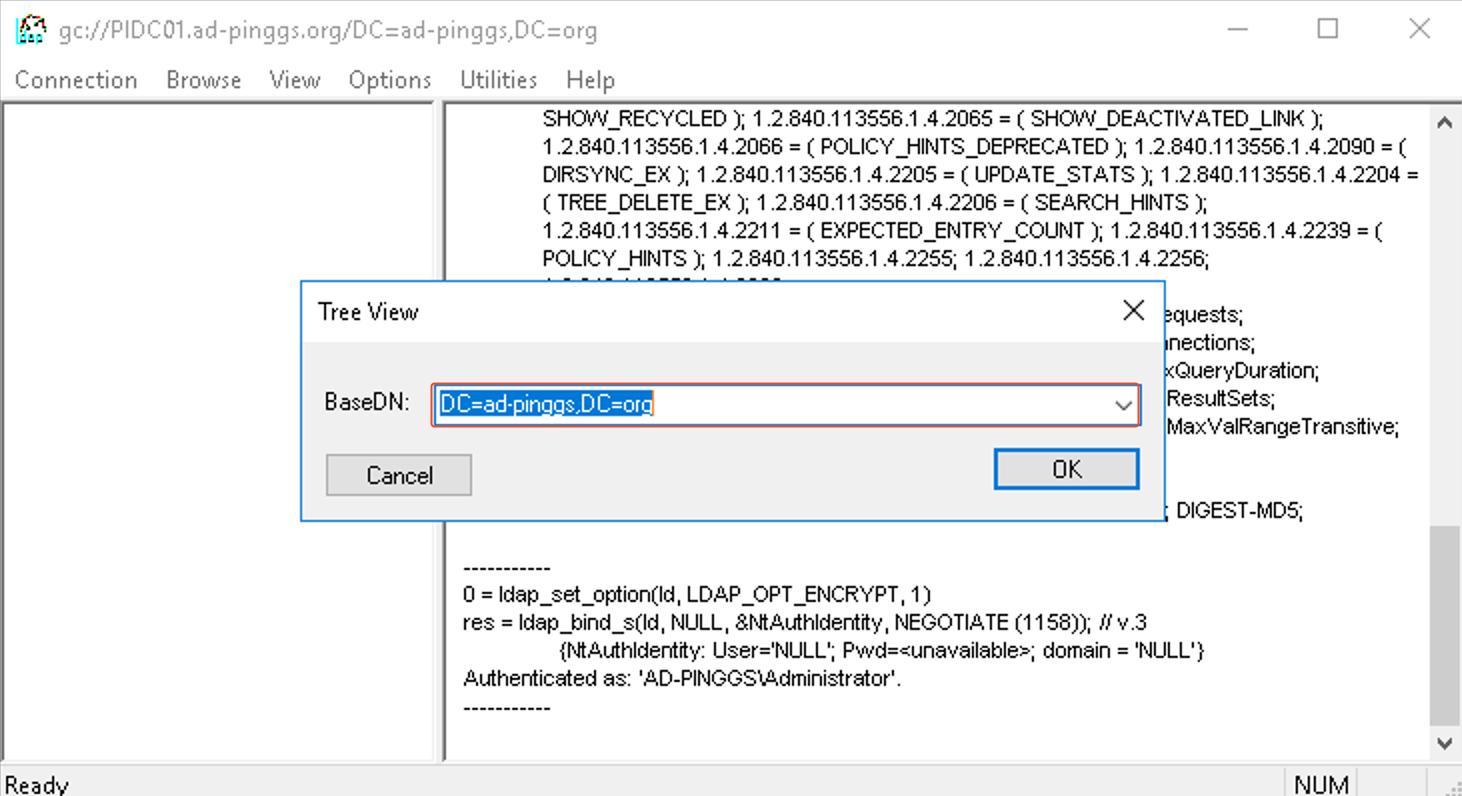Close the Tree View dialog
Image resolution: width=1462 pixels, height=796 pixels.
(1133, 311)
